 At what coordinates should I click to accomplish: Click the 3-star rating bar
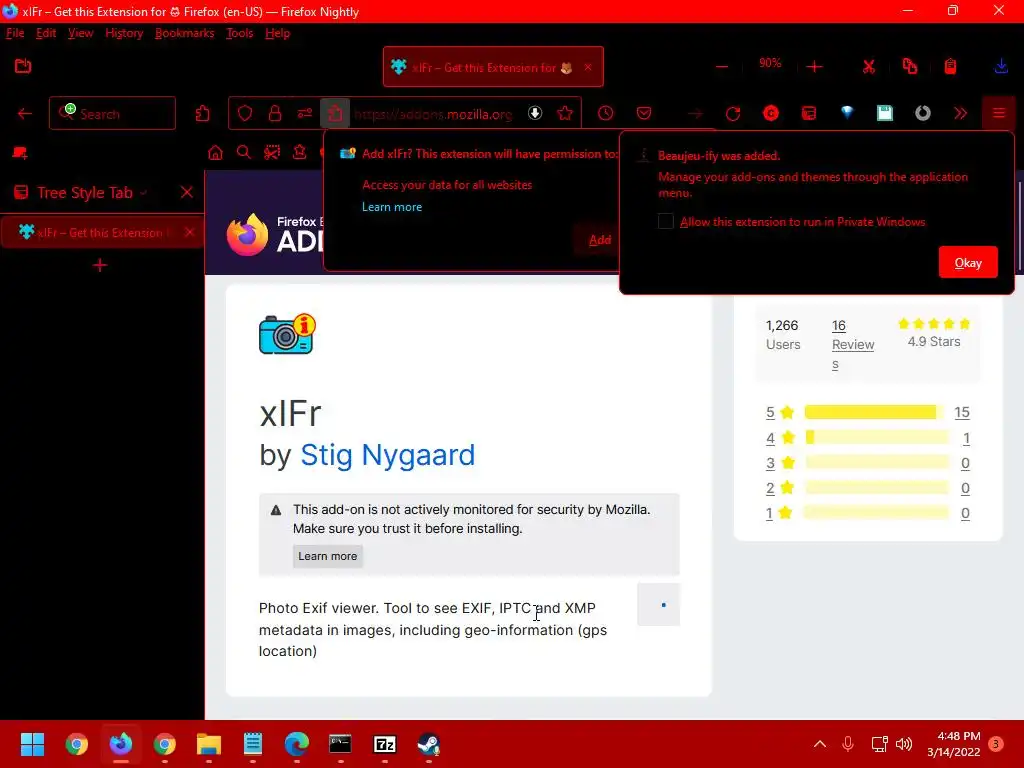(876, 462)
